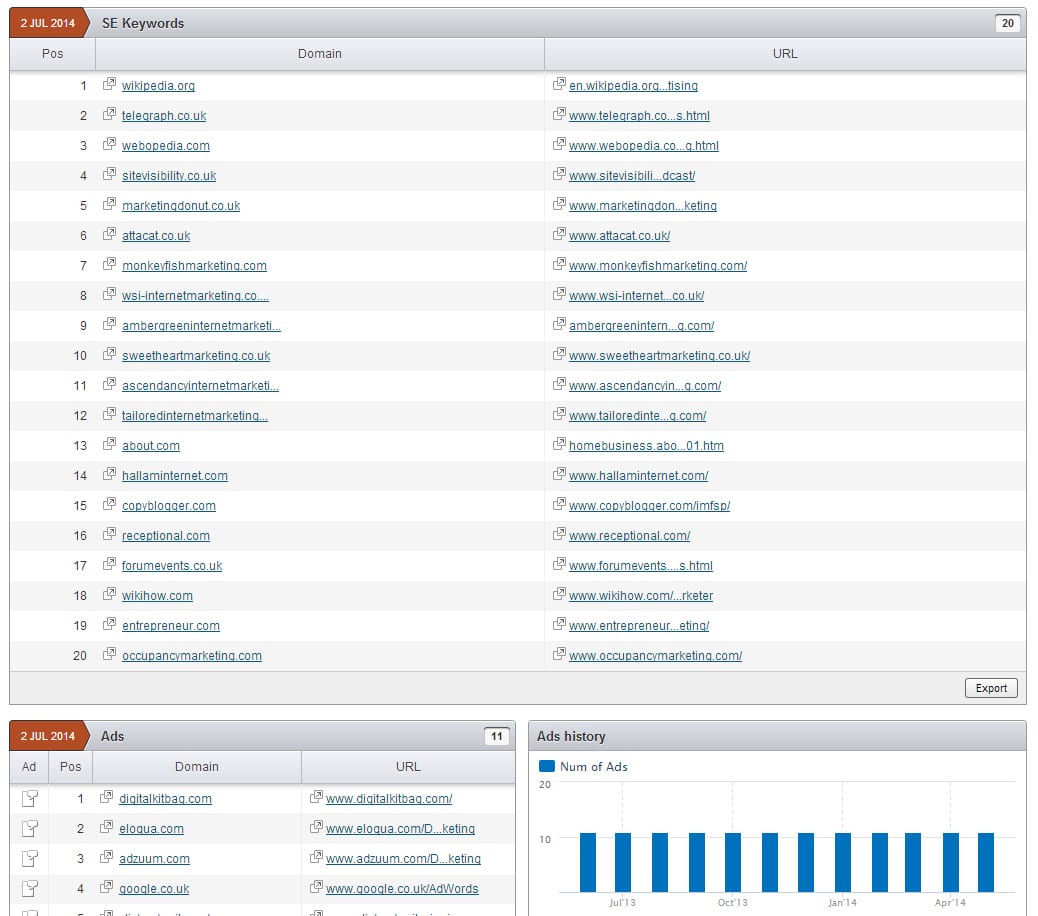This screenshot has width=1038, height=916.
Task: Open tailoredinternetmarketing... domain link
Action: (x=195, y=416)
